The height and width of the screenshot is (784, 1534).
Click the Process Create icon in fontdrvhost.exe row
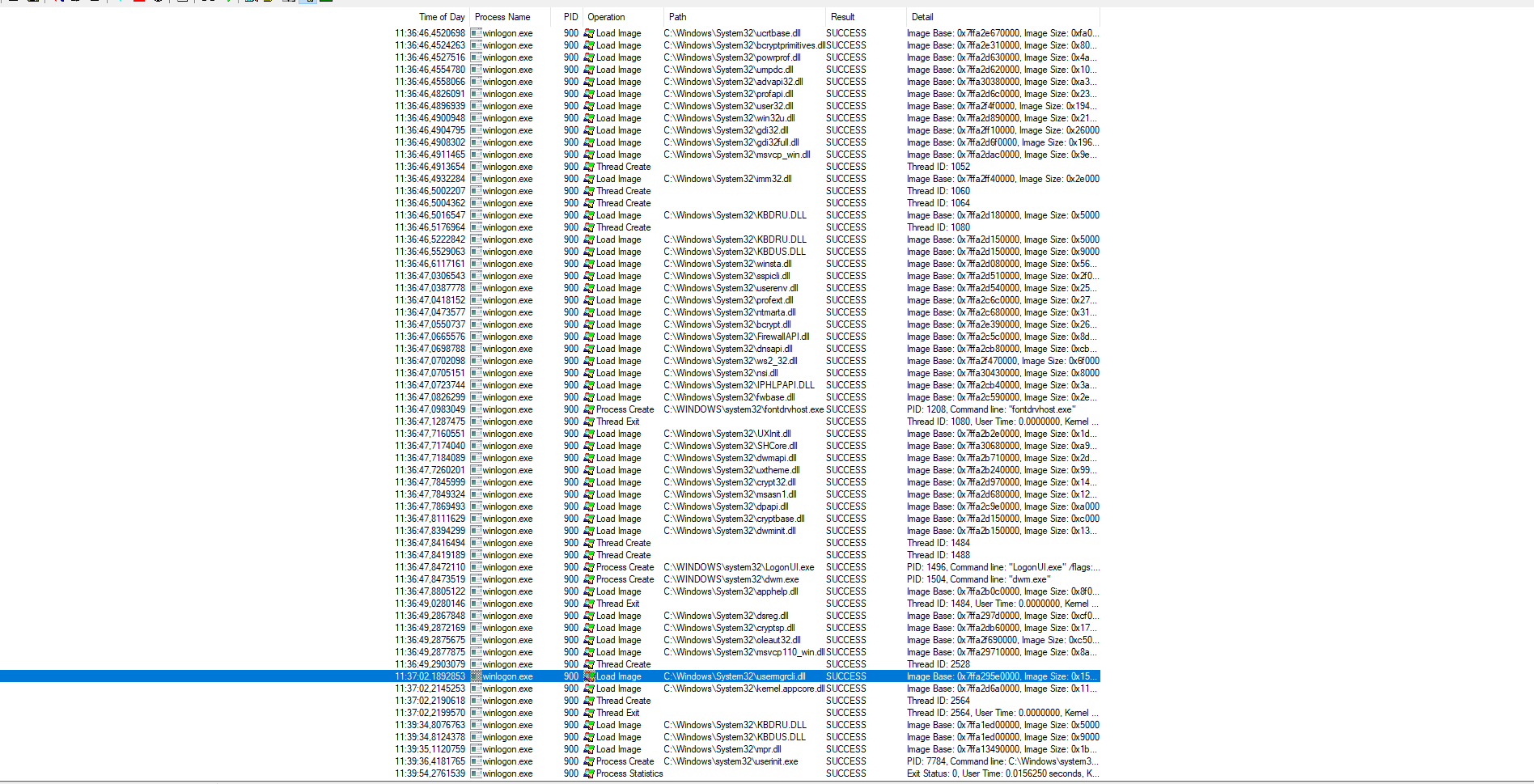(x=589, y=409)
